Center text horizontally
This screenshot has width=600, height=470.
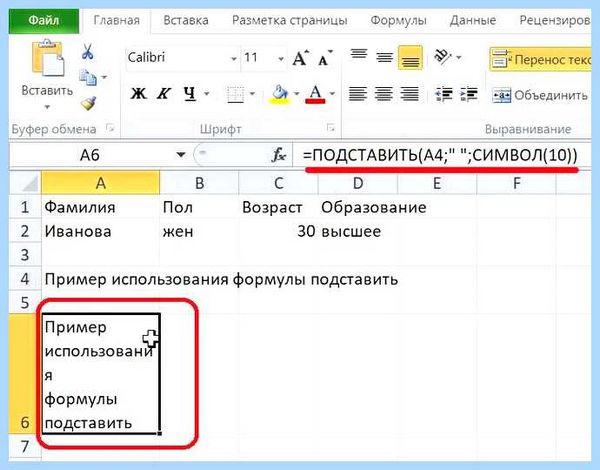(383, 94)
